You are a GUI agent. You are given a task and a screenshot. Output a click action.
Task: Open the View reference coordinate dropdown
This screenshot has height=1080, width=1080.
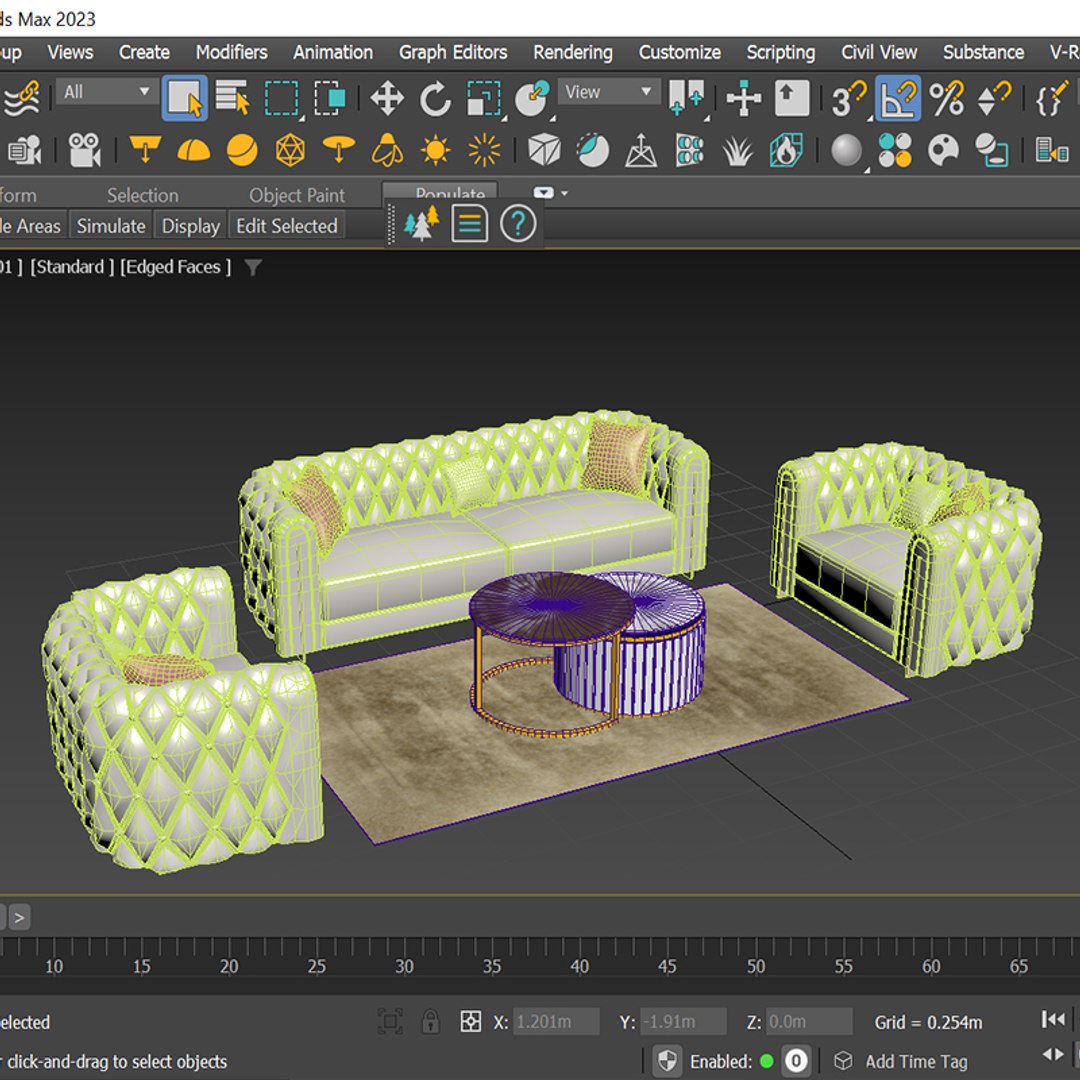608,92
